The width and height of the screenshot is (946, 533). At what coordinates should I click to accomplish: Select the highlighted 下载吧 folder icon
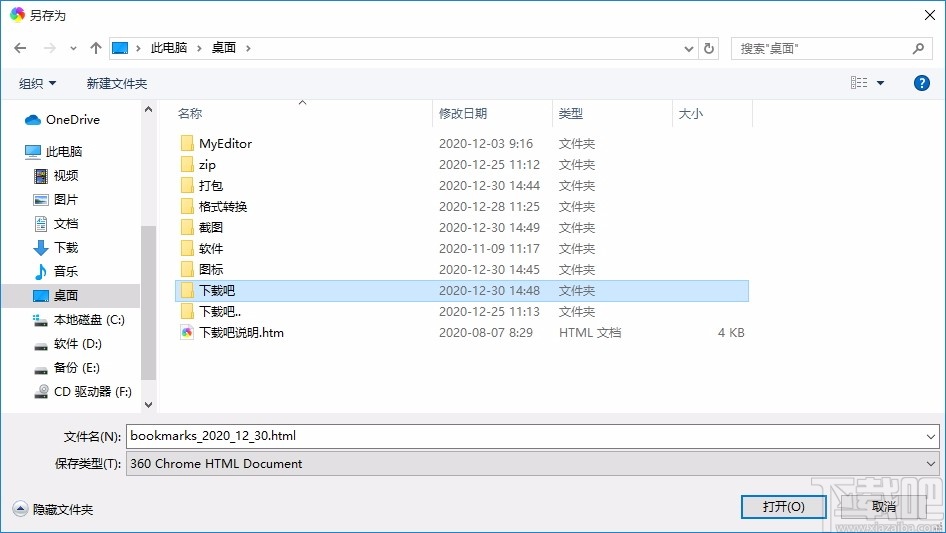[188, 290]
